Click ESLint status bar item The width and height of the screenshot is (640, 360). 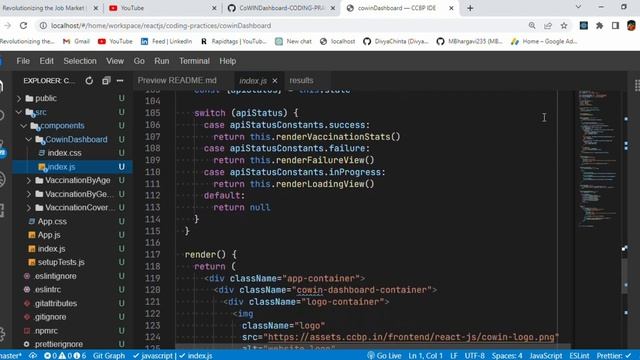(x=579, y=356)
